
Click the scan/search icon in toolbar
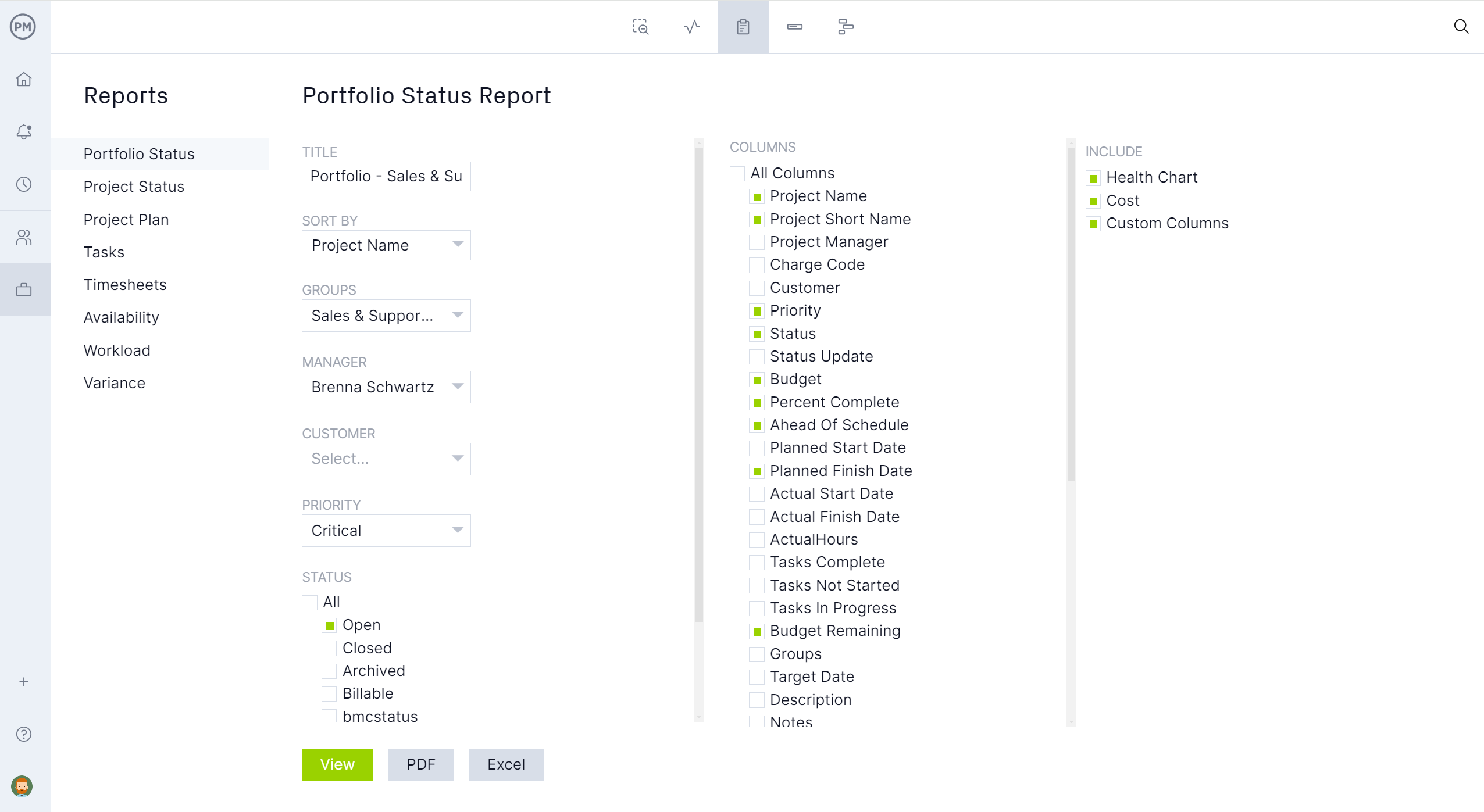point(641,27)
